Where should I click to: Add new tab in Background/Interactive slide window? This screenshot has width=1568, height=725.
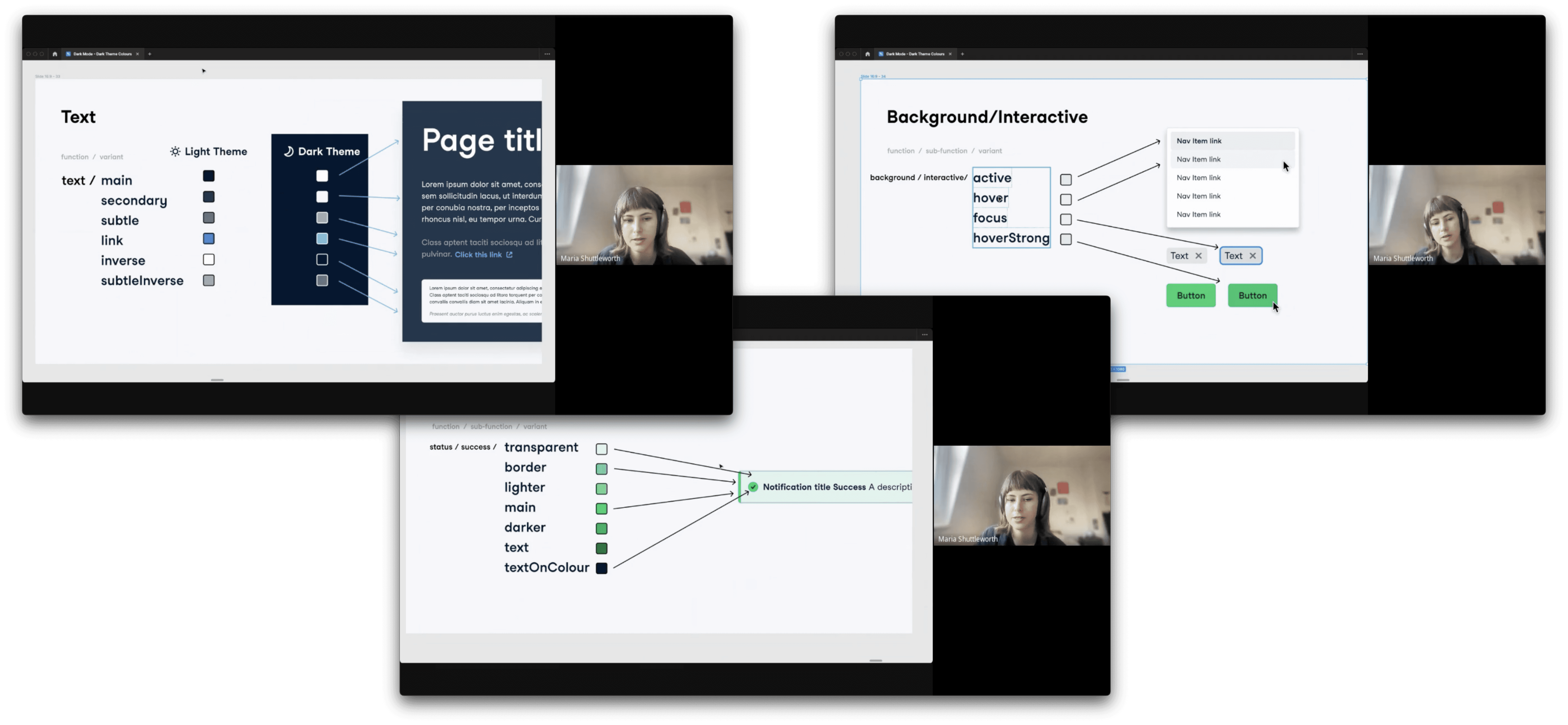tap(962, 54)
